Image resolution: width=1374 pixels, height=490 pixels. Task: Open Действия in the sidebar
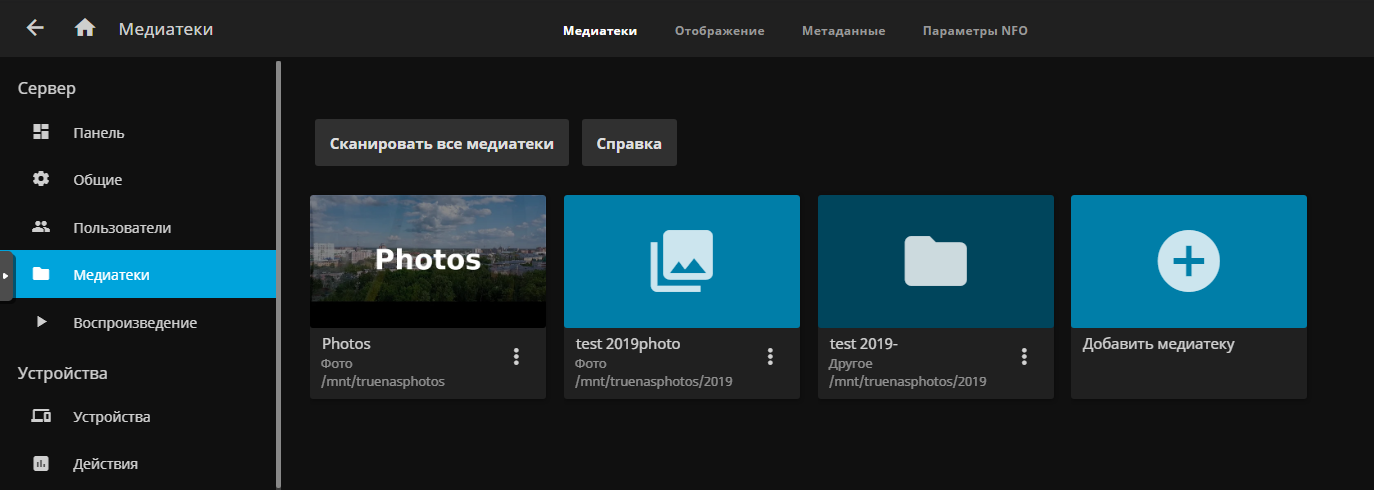(x=105, y=464)
